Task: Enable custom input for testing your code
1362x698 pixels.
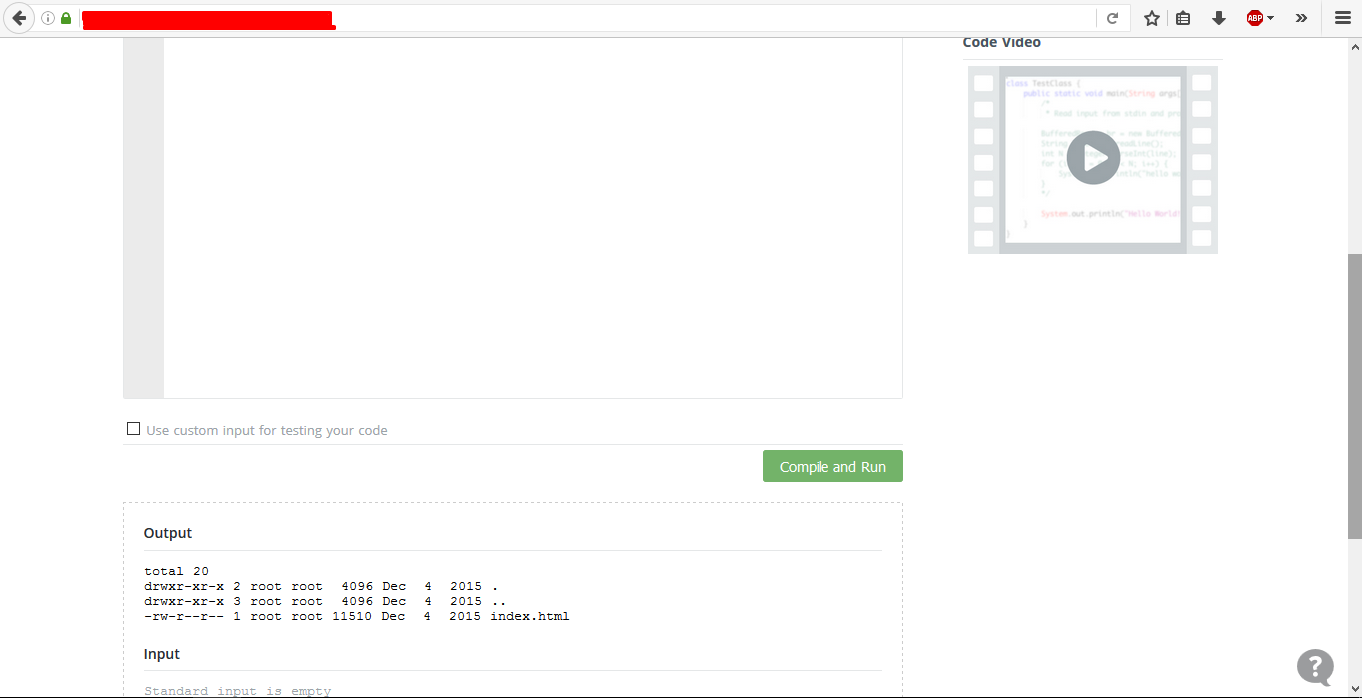Action: tap(134, 429)
